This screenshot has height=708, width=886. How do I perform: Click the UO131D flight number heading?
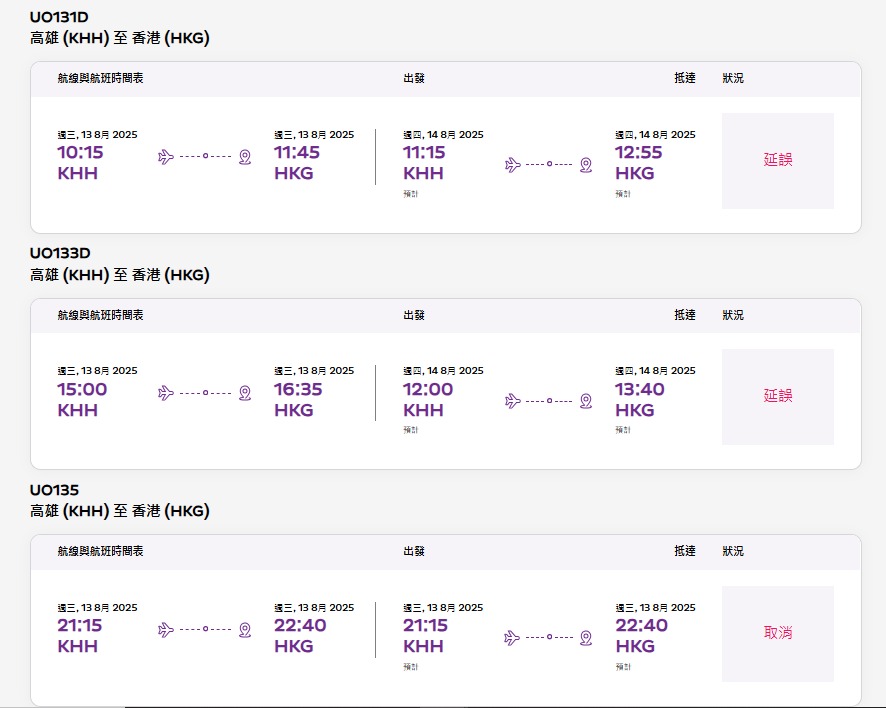[x=59, y=17]
